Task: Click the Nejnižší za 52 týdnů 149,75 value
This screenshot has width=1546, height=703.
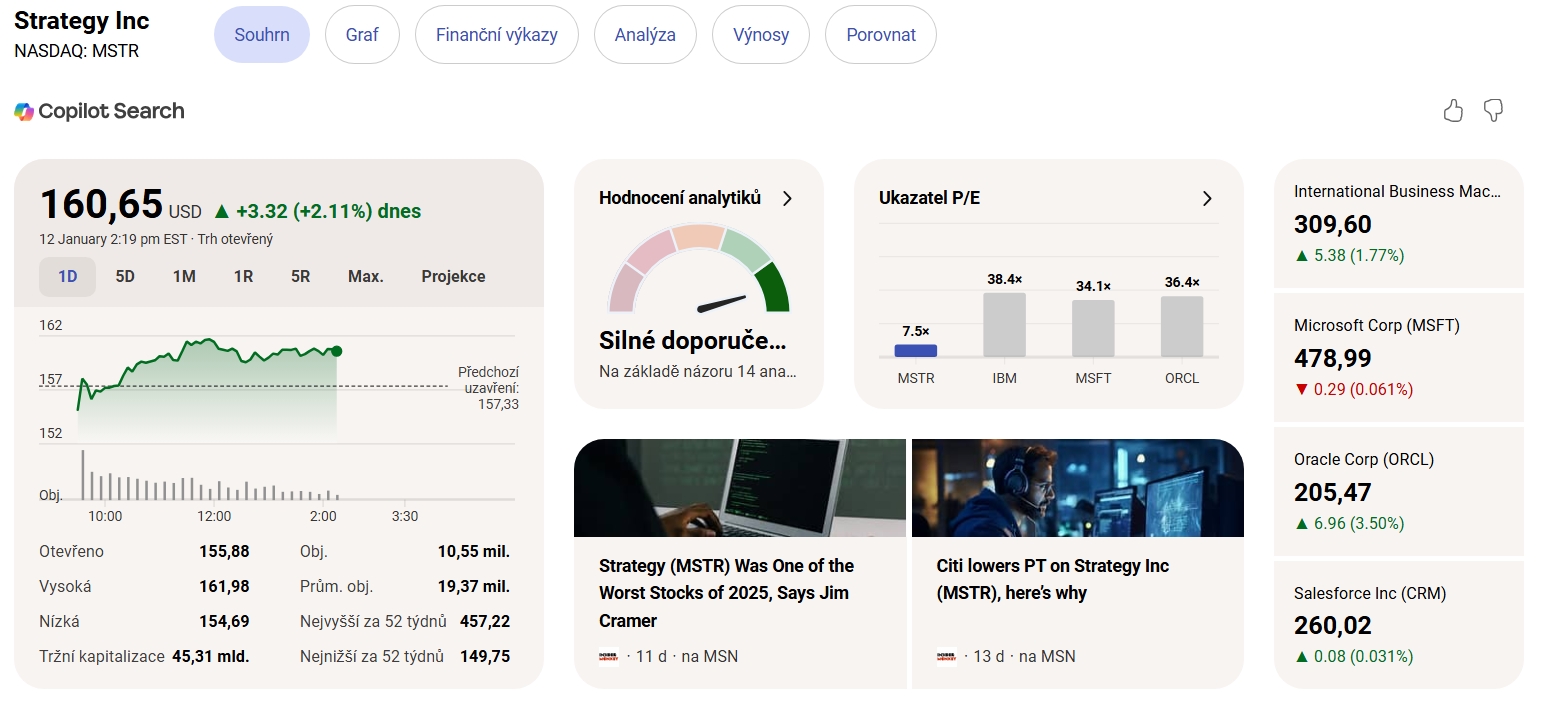Action: pos(485,657)
